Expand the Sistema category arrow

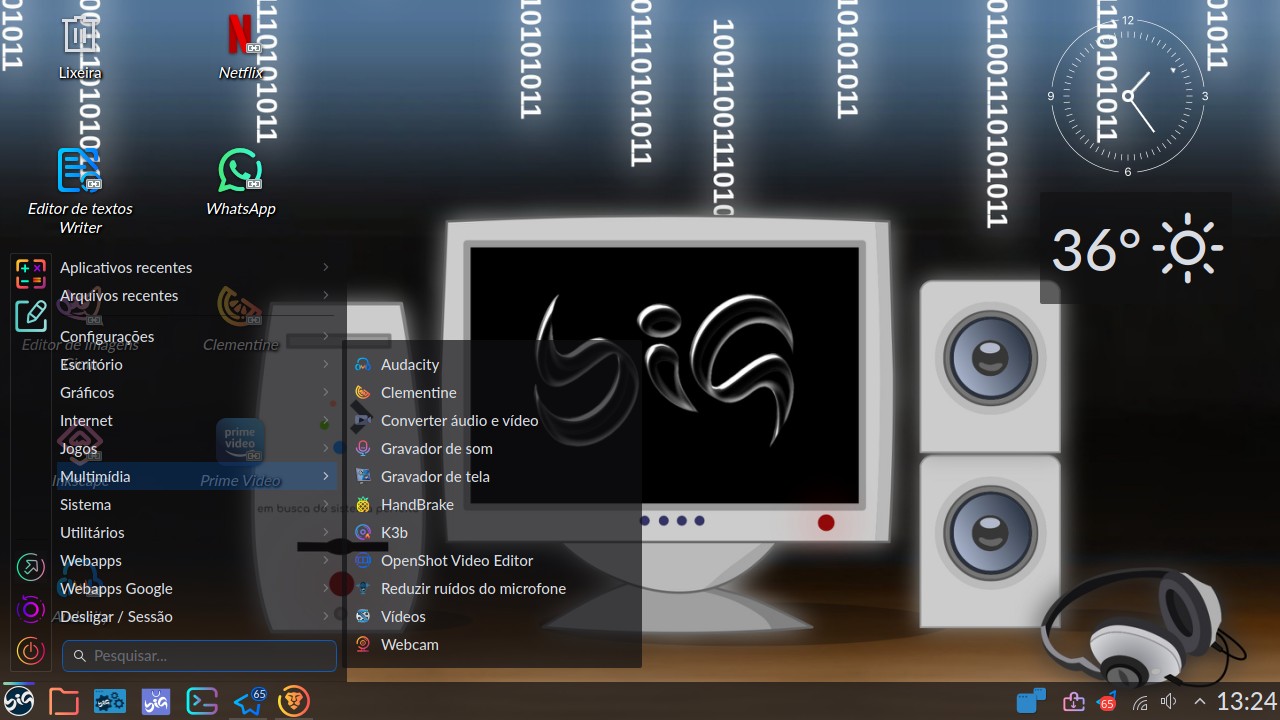point(326,504)
